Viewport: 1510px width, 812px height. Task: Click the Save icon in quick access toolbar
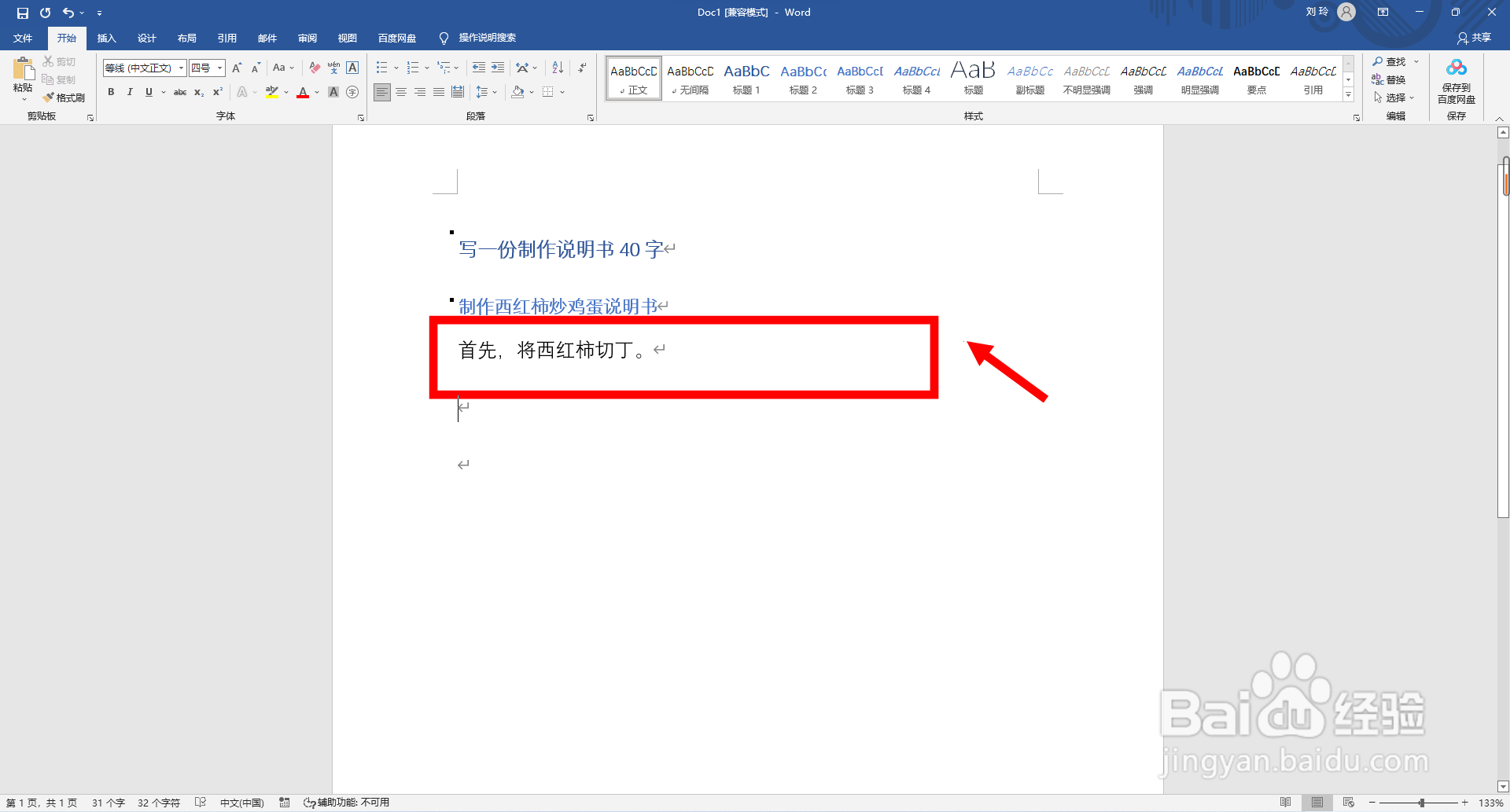click(22, 13)
